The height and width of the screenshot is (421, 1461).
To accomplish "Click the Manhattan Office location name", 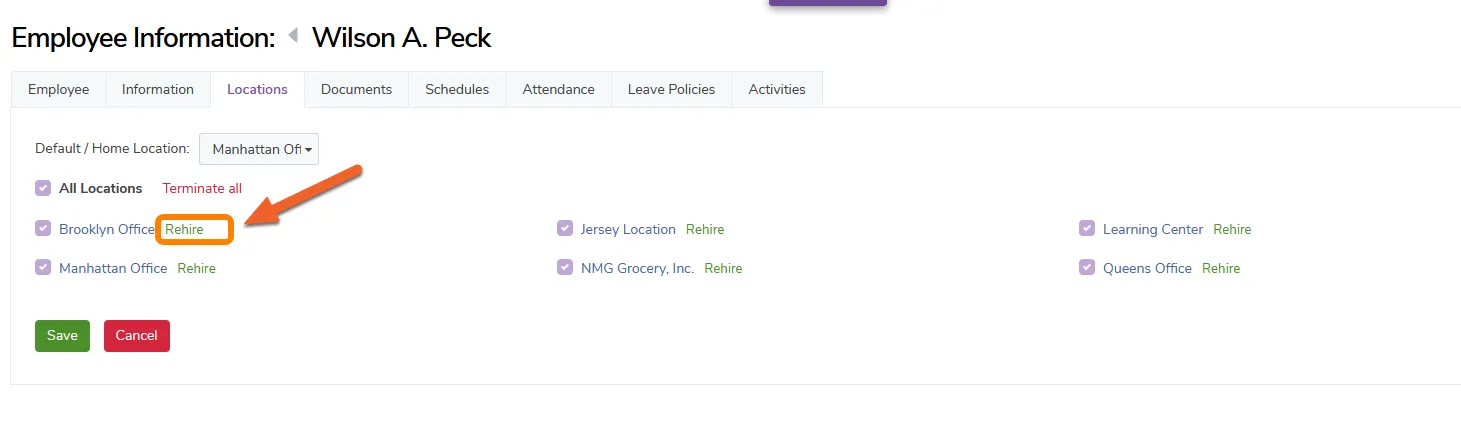I will [x=113, y=268].
